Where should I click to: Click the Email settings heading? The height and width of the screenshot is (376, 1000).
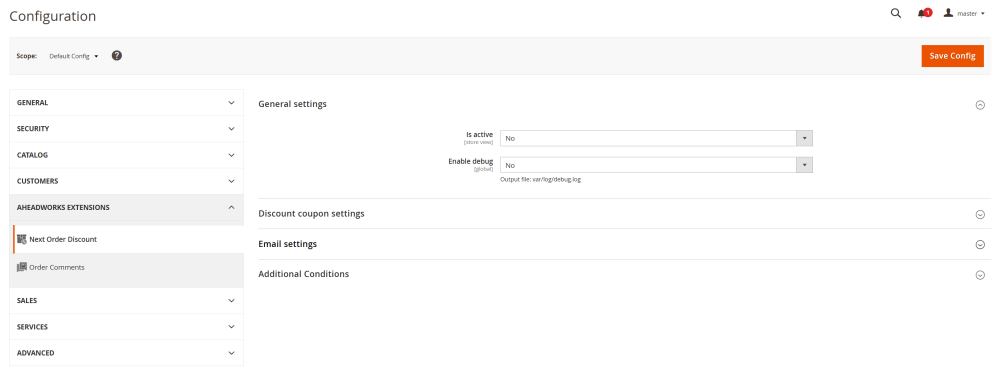pyautogui.click(x=288, y=244)
